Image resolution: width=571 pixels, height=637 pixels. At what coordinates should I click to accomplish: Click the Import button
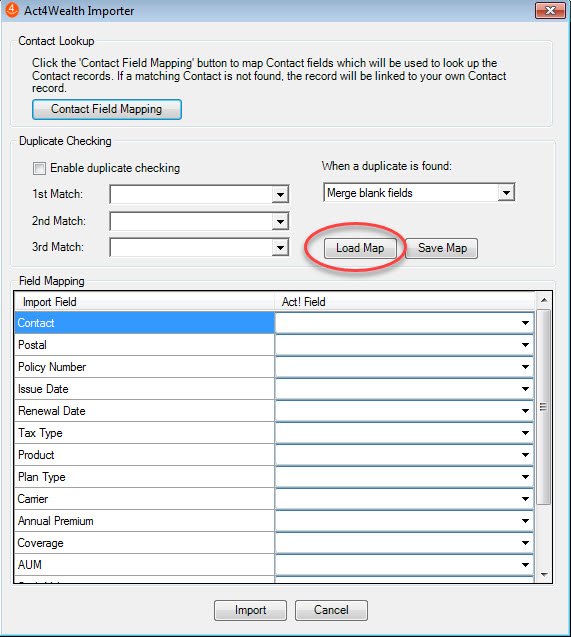pos(250,610)
